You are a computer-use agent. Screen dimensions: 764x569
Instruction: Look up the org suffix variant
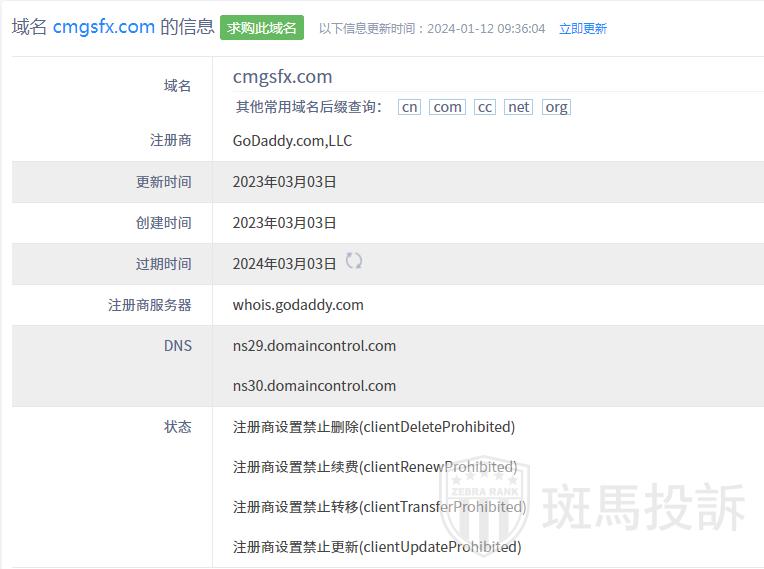[556, 107]
